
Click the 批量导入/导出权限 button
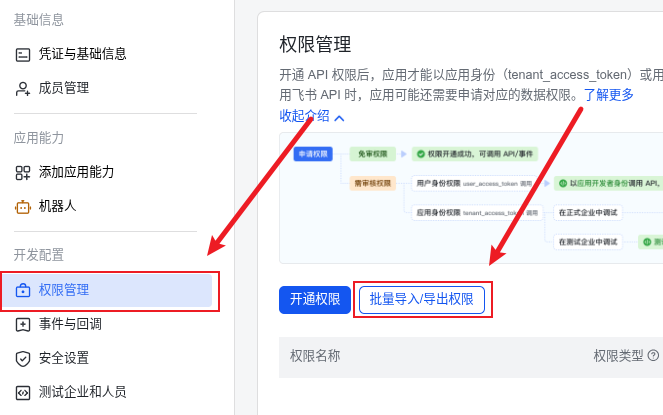421,299
